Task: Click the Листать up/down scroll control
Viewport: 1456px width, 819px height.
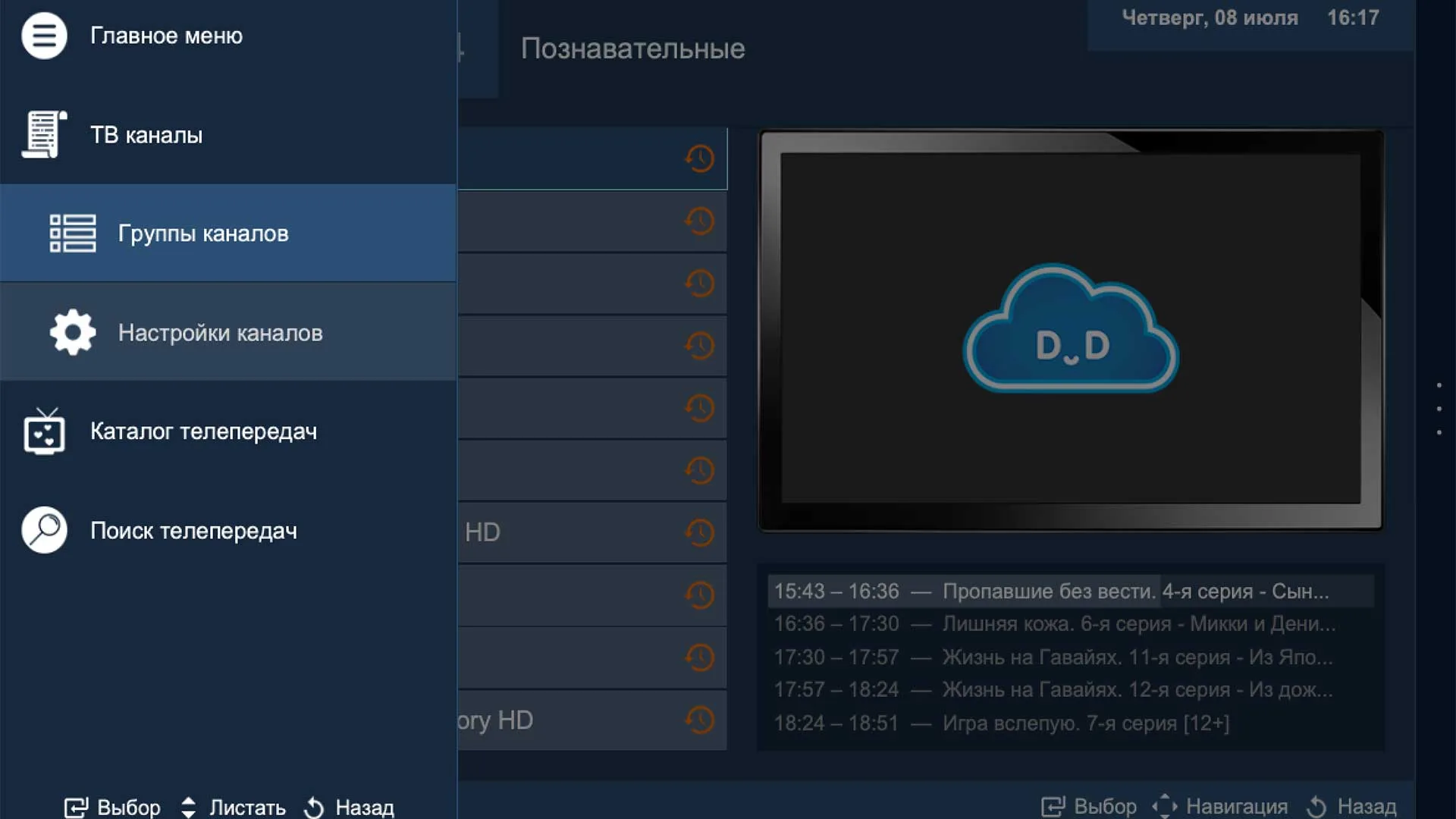Action: (x=189, y=807)
